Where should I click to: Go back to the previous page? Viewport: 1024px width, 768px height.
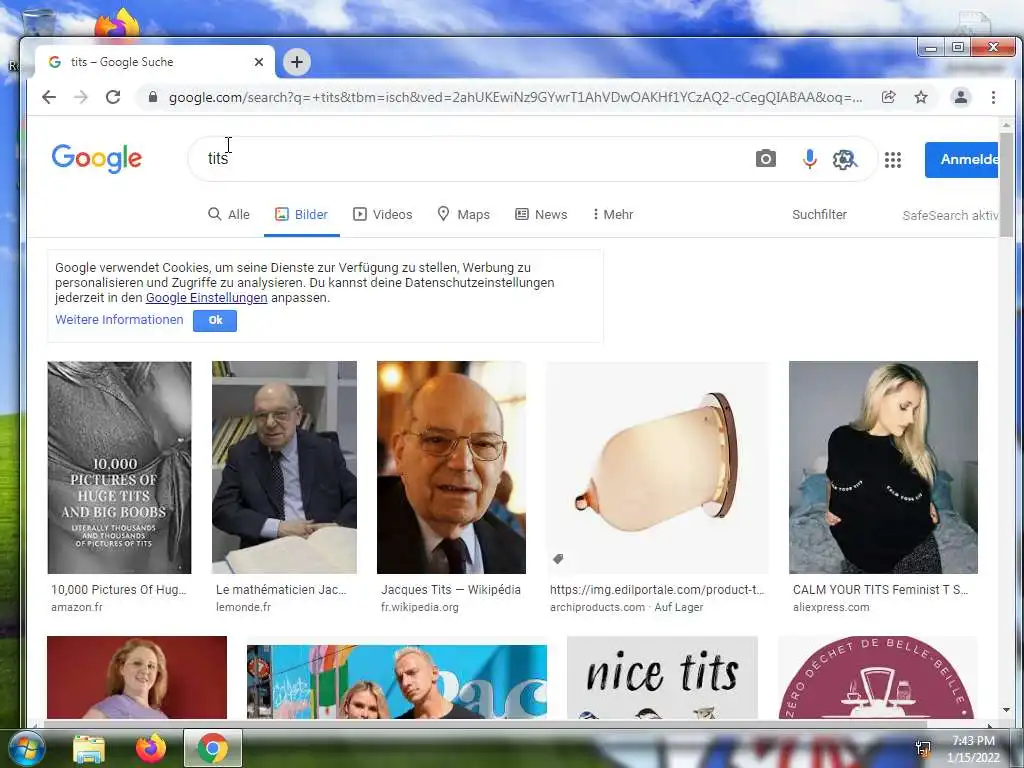click(x=49, y=97)
